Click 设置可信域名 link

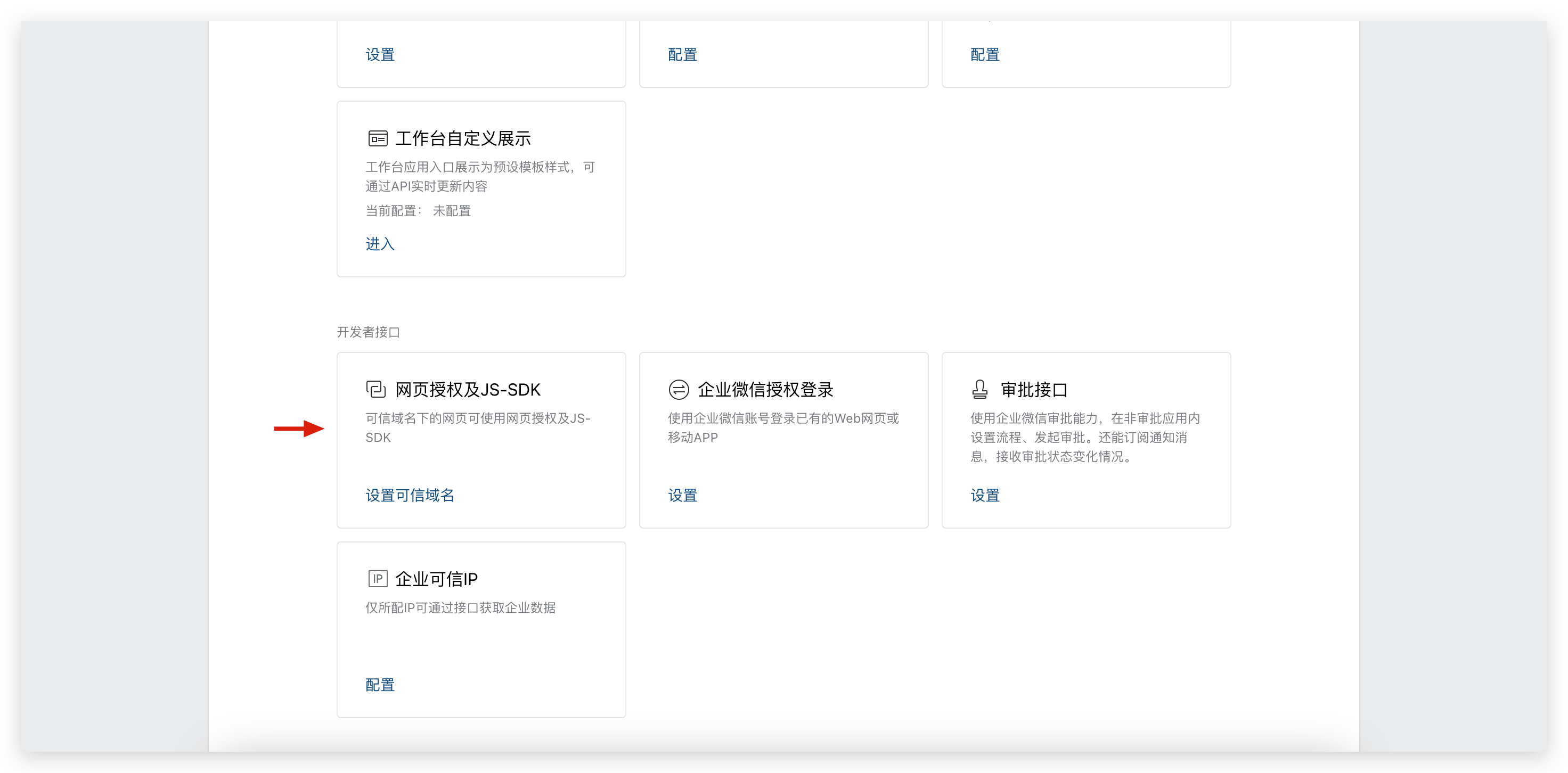[x=410, y=496]
